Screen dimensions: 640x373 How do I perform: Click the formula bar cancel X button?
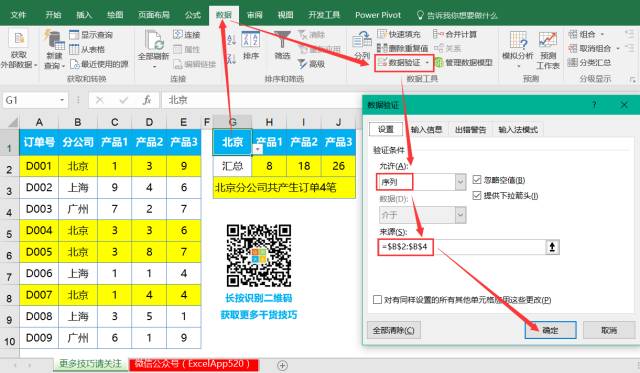100,100
